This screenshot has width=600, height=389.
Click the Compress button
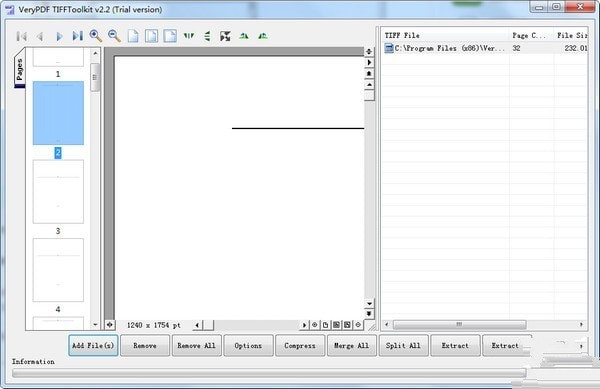(x=300, y=345)
